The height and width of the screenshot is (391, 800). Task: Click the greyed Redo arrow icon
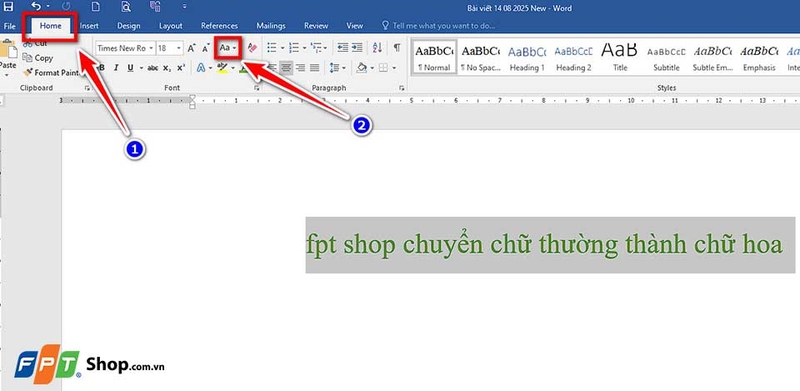65,7
